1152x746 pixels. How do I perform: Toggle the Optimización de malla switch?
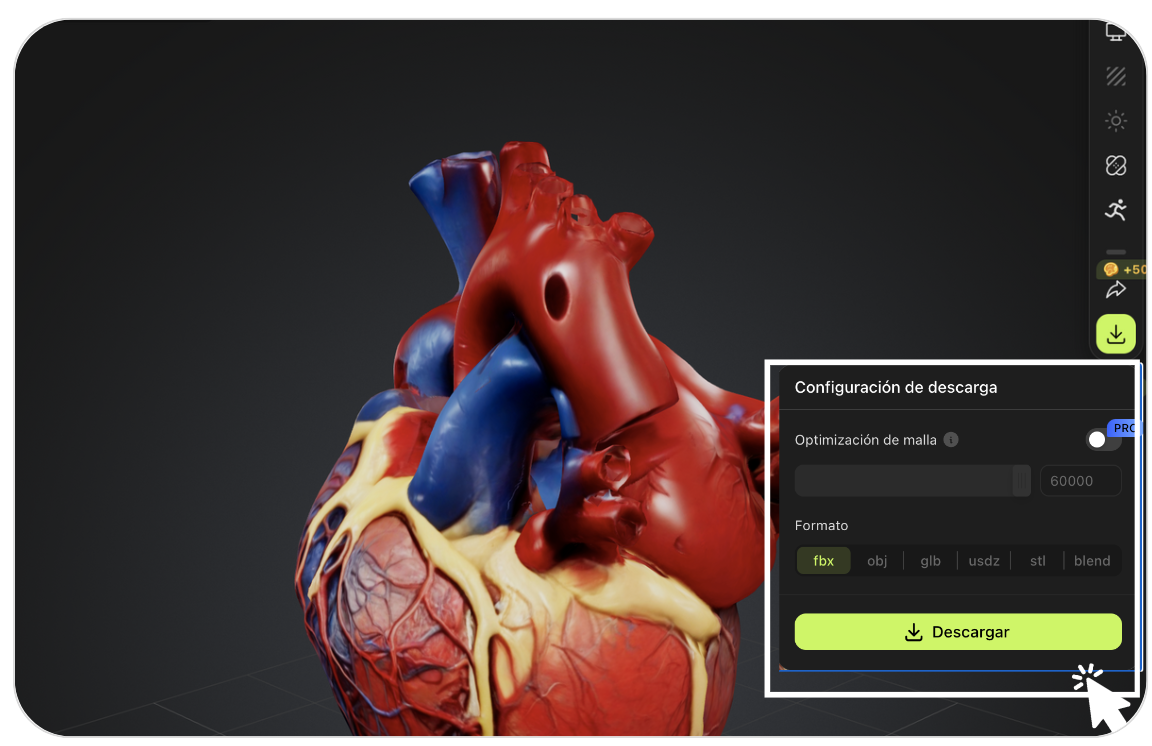click(x=1104, y=440)
